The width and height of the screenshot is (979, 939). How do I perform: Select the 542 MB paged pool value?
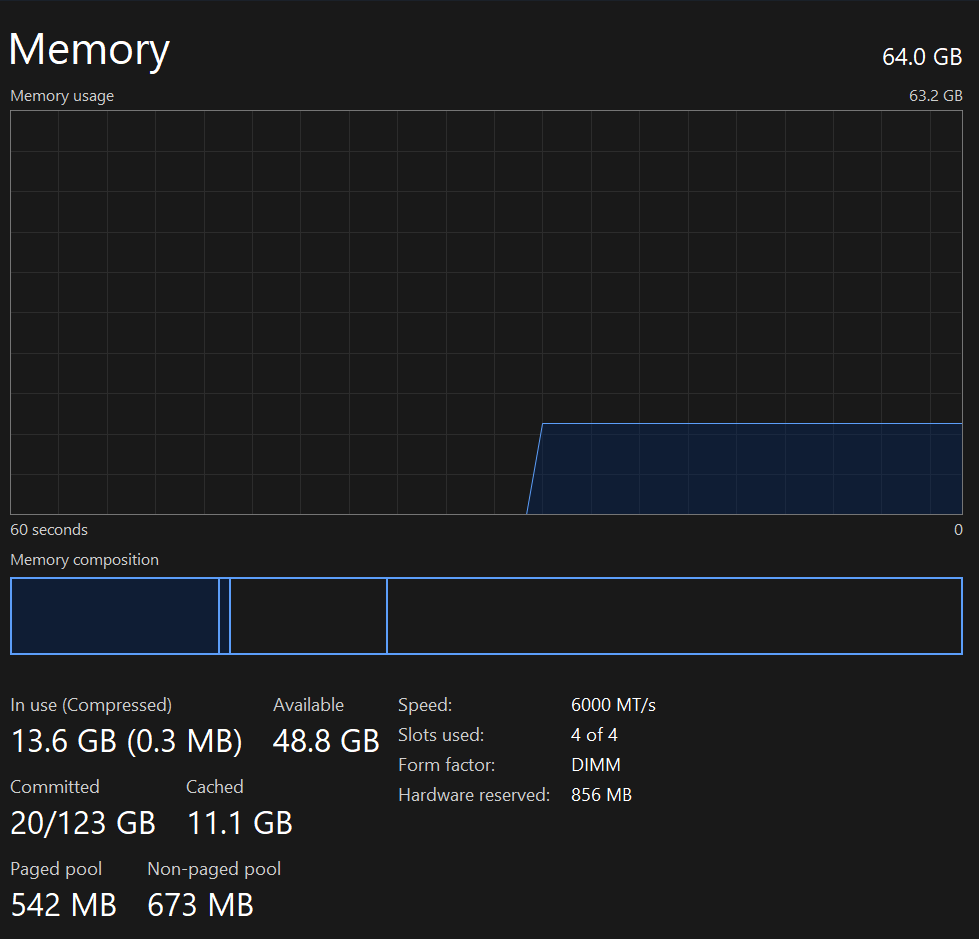[x=64, y=905]
